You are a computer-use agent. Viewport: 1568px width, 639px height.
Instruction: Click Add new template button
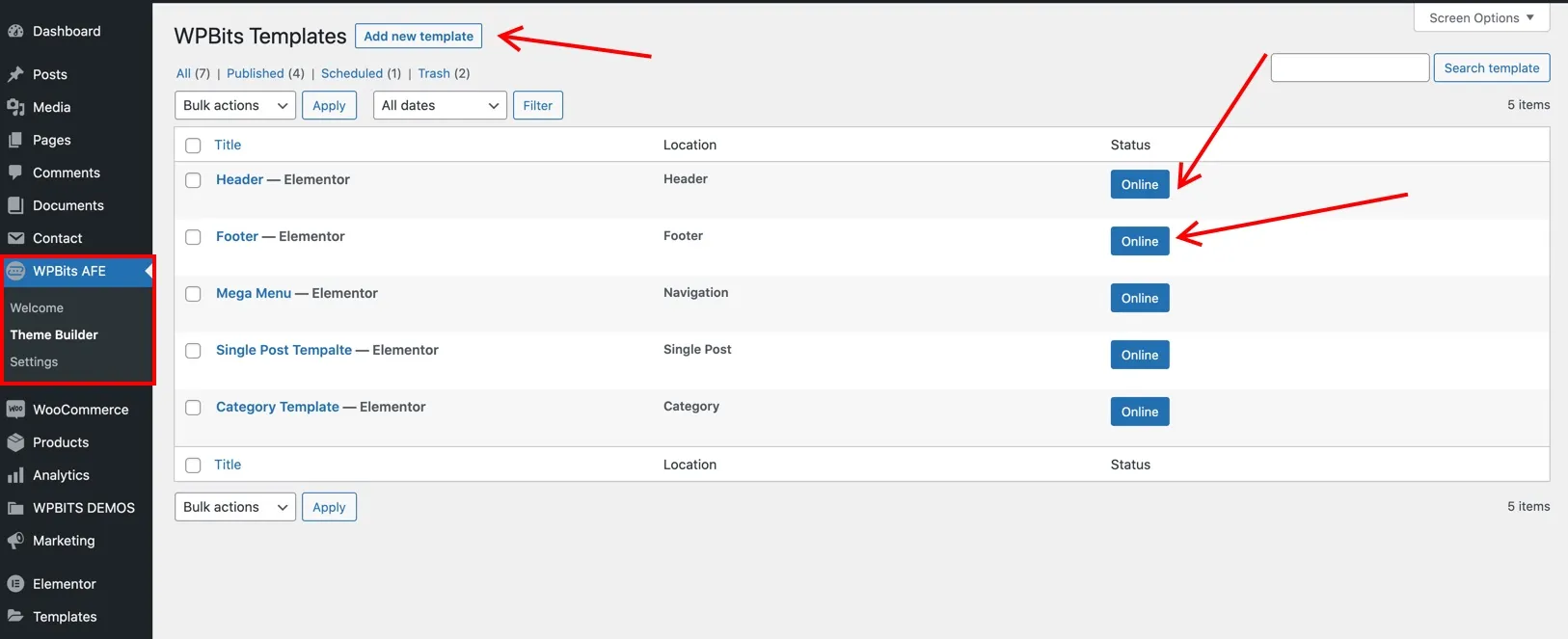click(x=419, y=36)
